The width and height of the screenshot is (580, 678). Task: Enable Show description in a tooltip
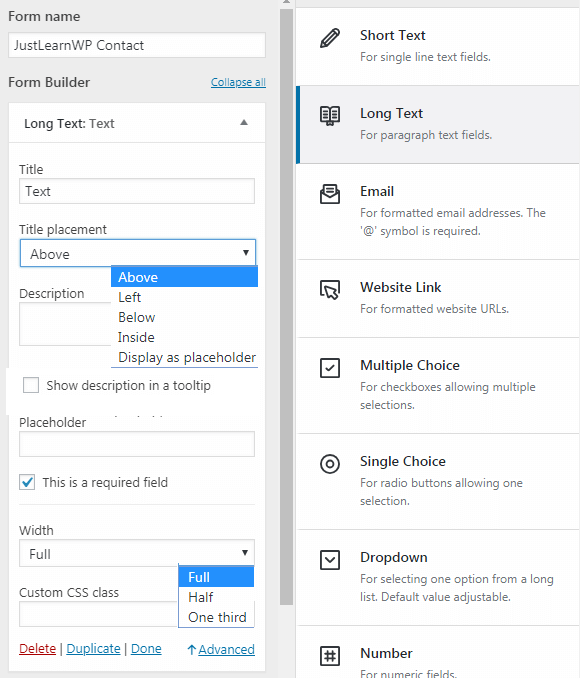[31, 385]
